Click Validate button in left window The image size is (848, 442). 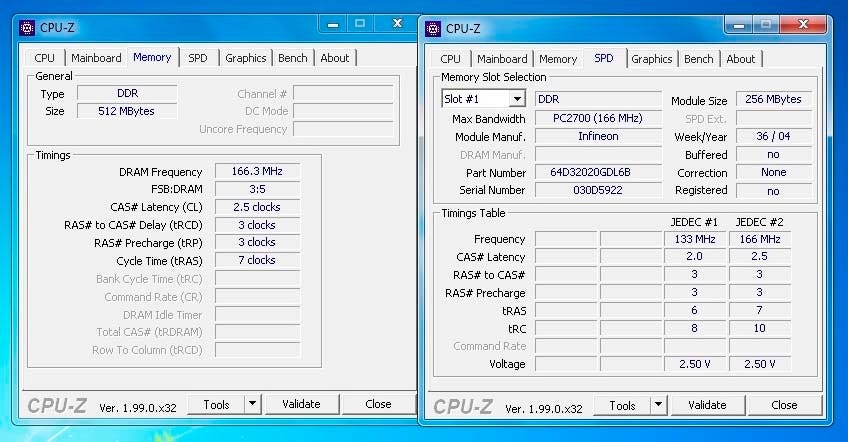tap(301, 404)
